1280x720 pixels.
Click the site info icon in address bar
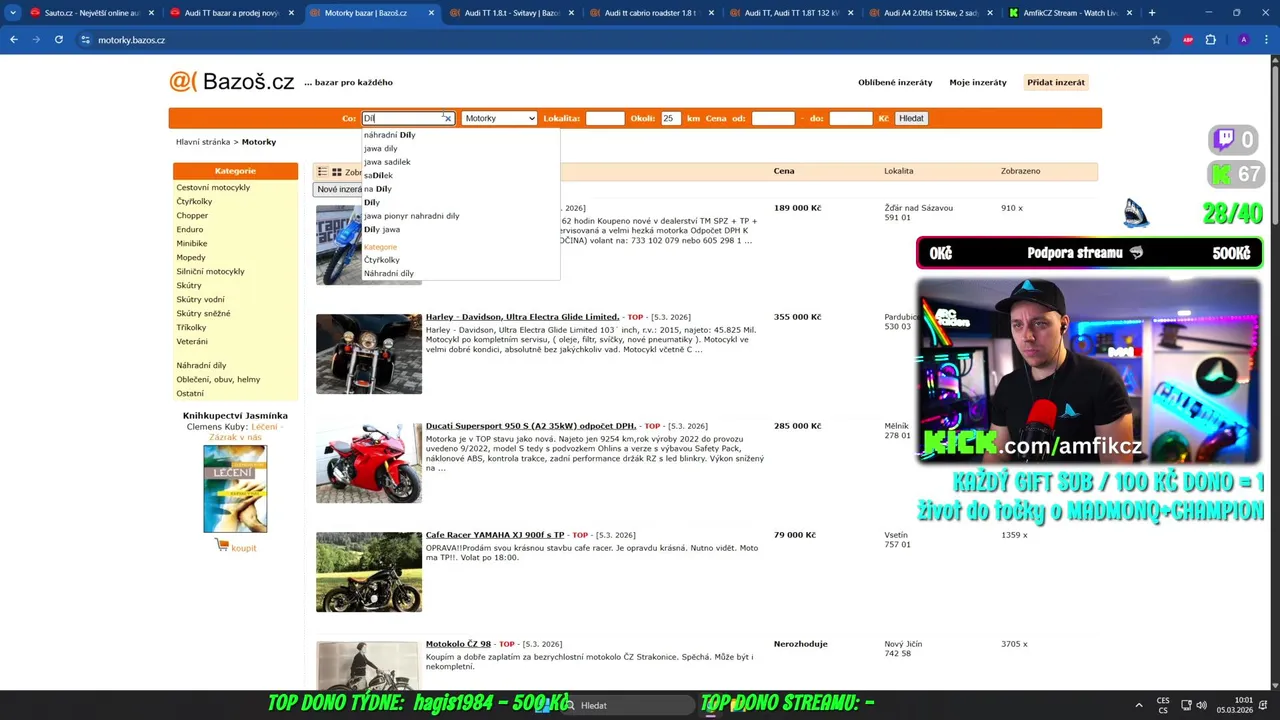point(85,40)
